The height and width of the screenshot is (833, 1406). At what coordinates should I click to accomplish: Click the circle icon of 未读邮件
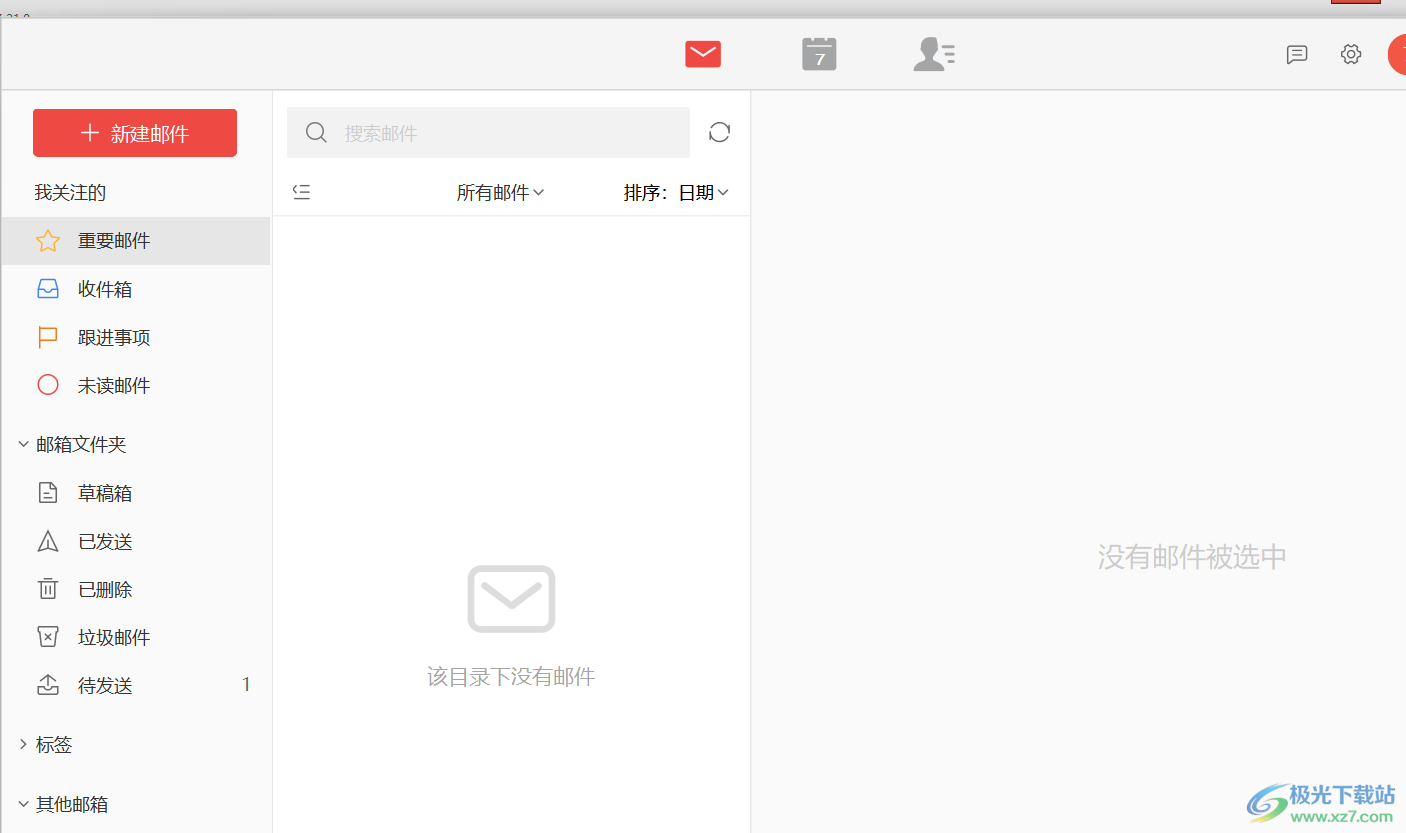(48, 385)
